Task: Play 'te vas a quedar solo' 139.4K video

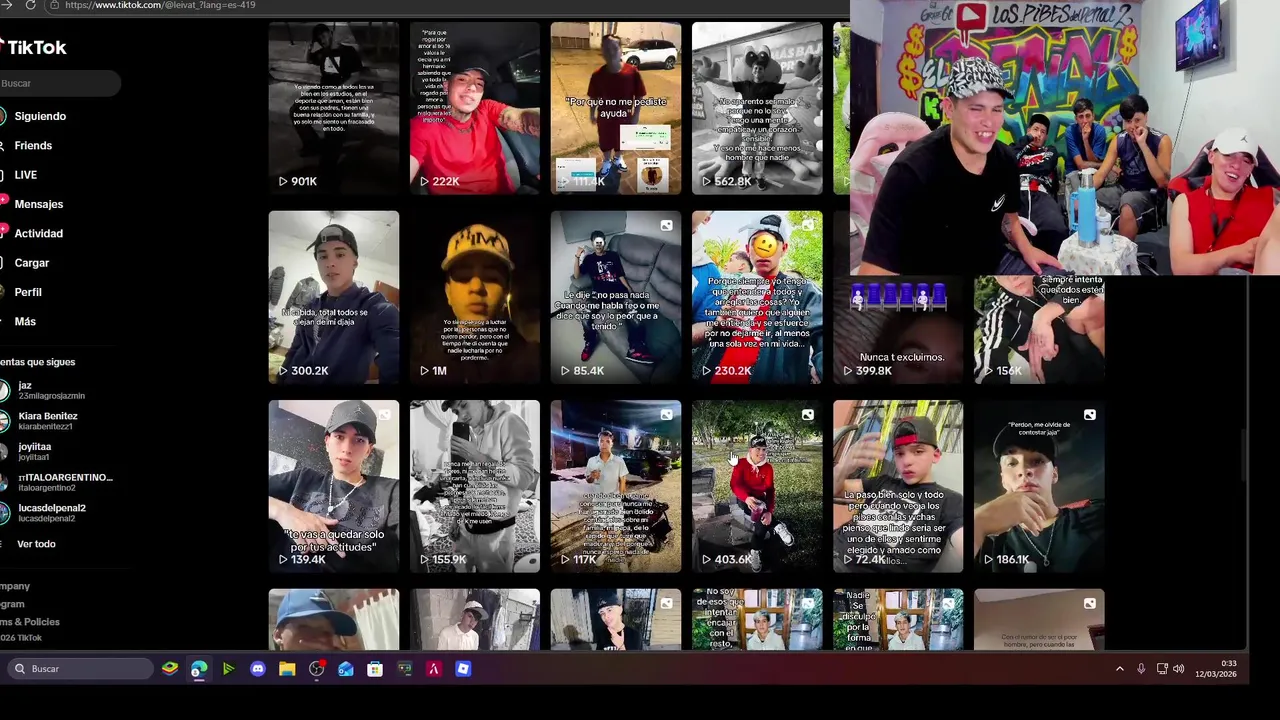Action: (333, 486)
